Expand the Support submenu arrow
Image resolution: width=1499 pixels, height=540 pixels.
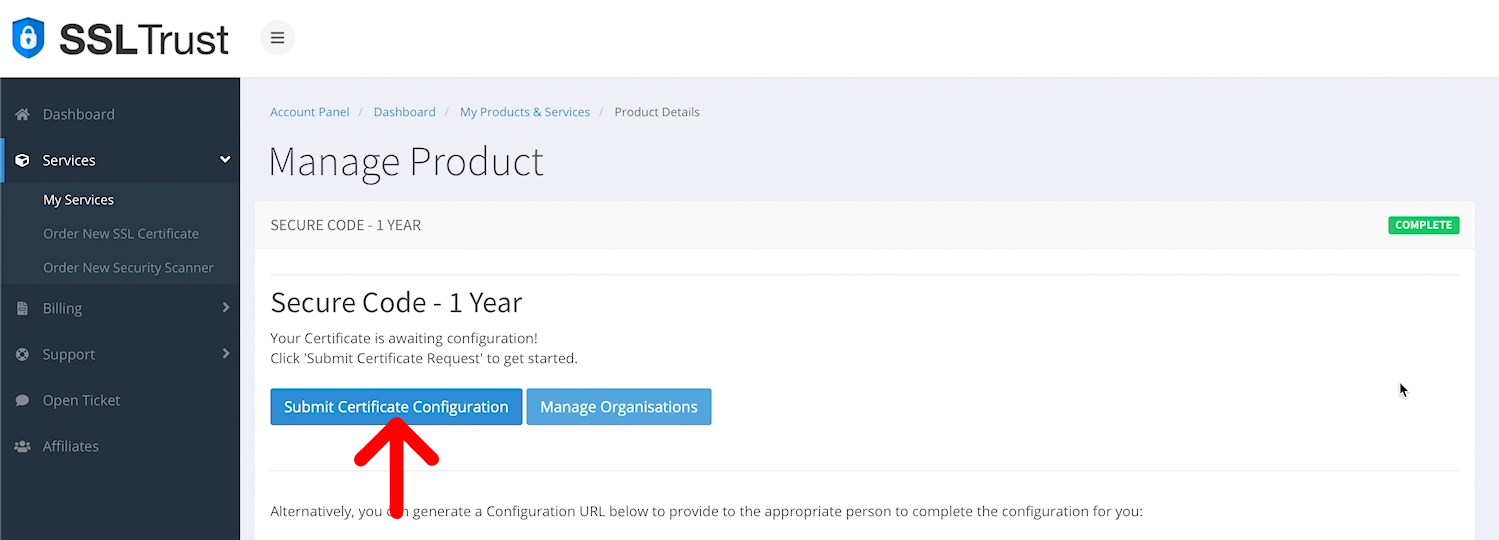[225, 354]
